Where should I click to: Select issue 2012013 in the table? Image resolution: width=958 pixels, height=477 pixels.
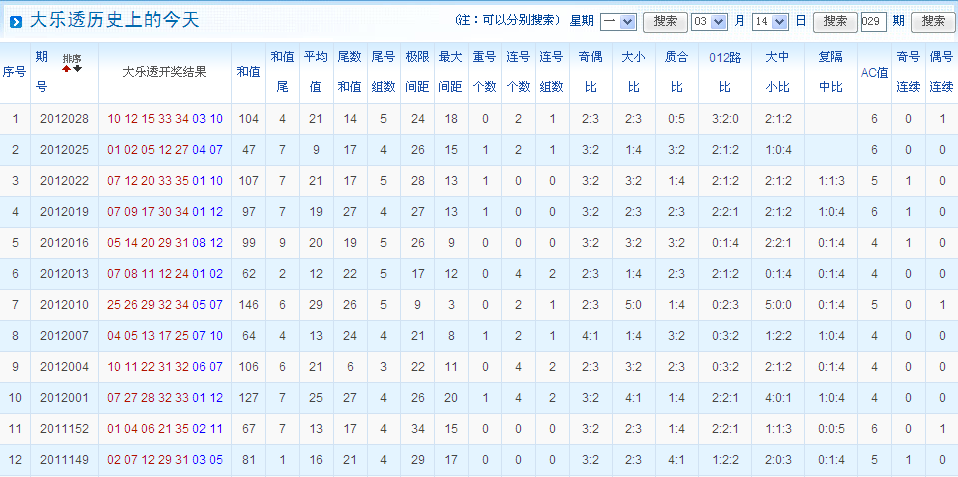click(64, 274)
